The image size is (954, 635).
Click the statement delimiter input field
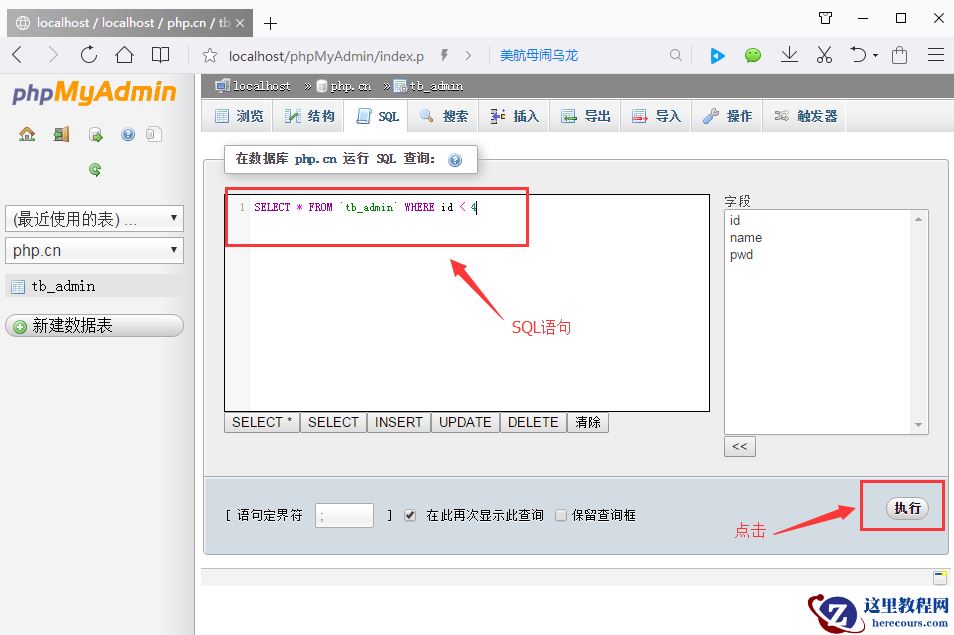pyautogui.click(x=344, y=515)
